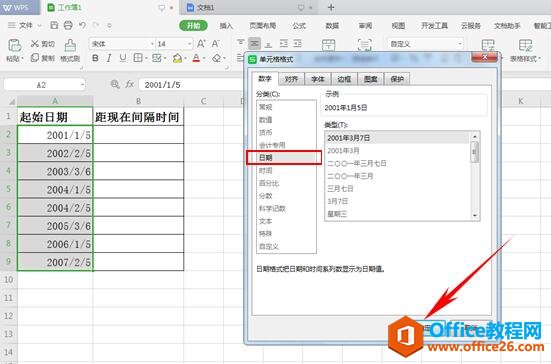The image size is (551, 364).
Task: Click the cell borders icon
Action: click(x=138, y=58)
